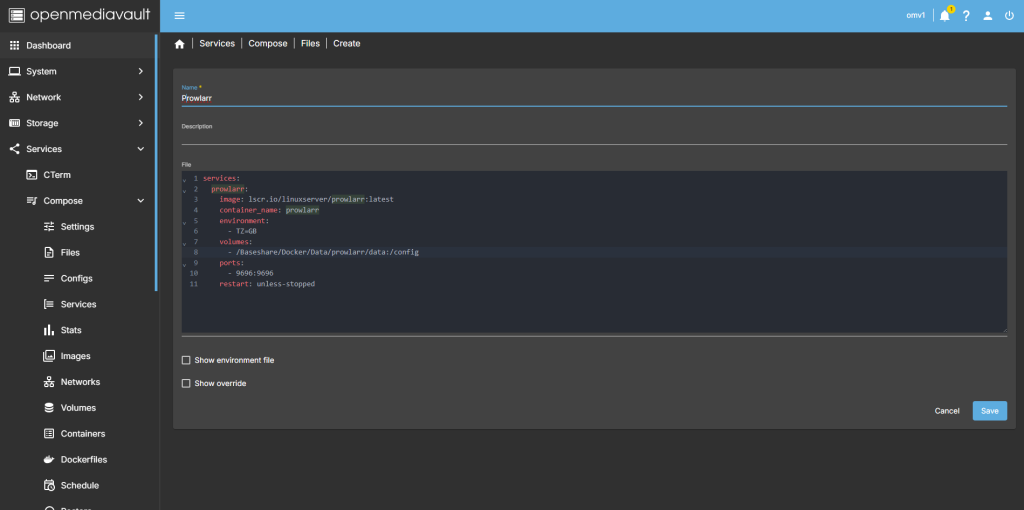
Task: Open the user account icon
Action: 987,16
